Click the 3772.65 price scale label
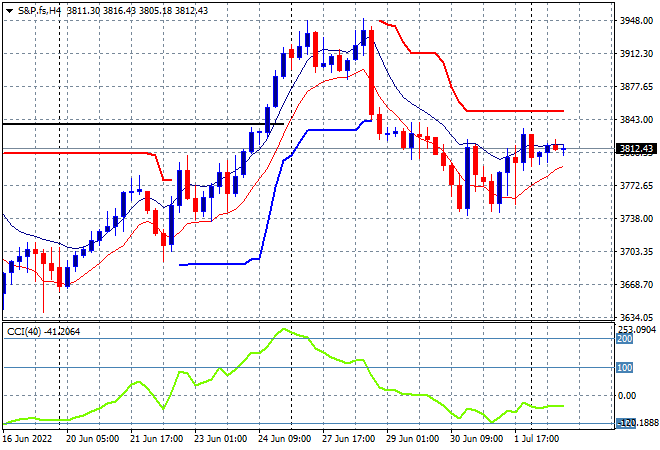660x450 pixels. point(636,186)
